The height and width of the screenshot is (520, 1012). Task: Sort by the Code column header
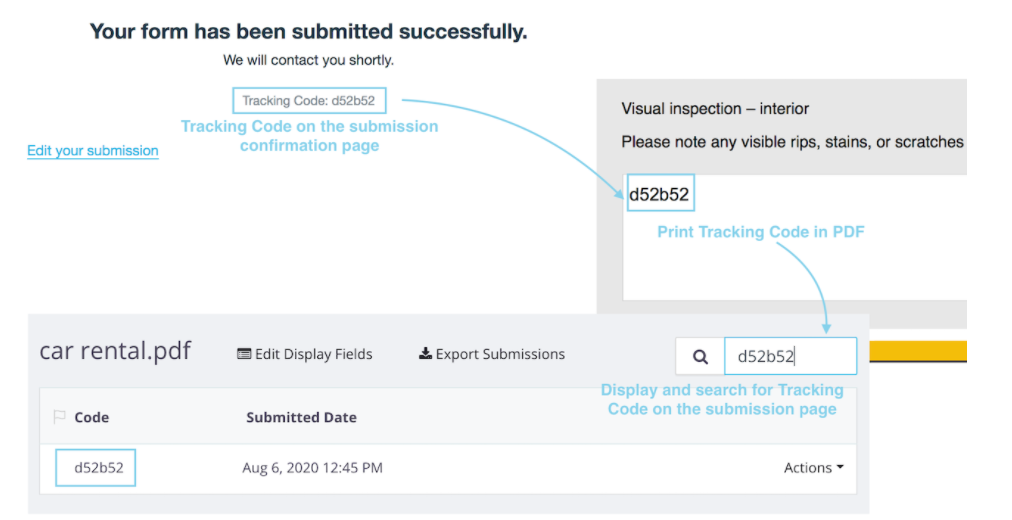point(92,417)
